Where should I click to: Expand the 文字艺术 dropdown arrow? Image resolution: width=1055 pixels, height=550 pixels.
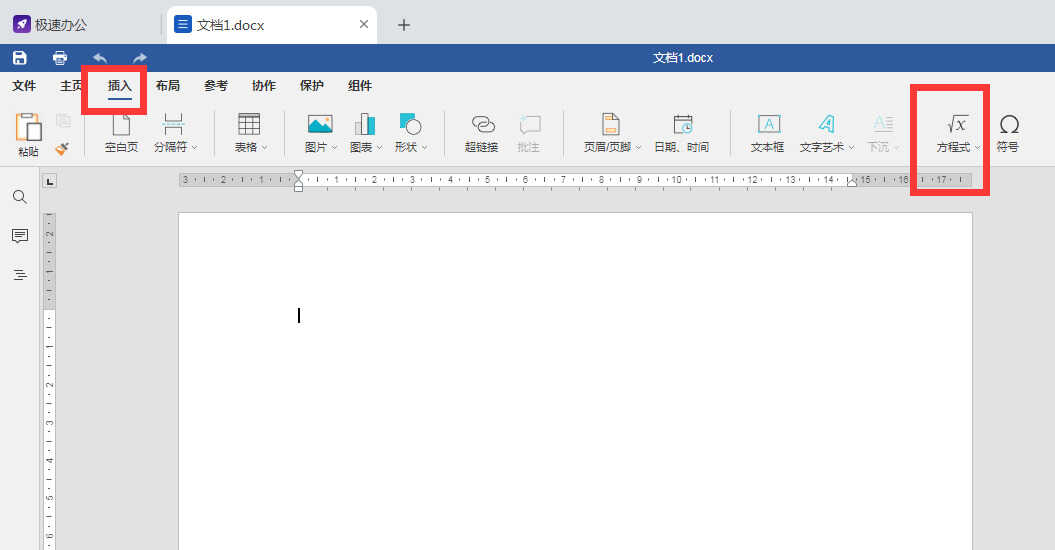pos(851,147)
